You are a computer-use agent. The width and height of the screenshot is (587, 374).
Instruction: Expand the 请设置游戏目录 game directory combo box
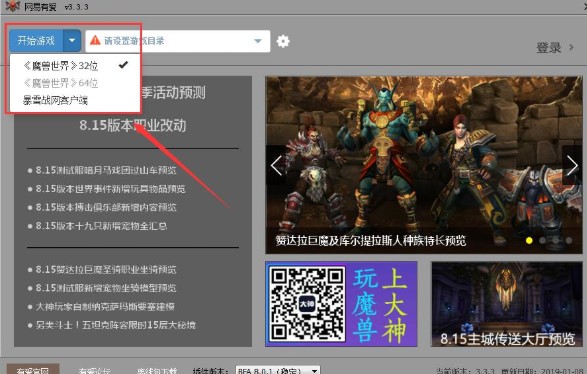(178, 41)
